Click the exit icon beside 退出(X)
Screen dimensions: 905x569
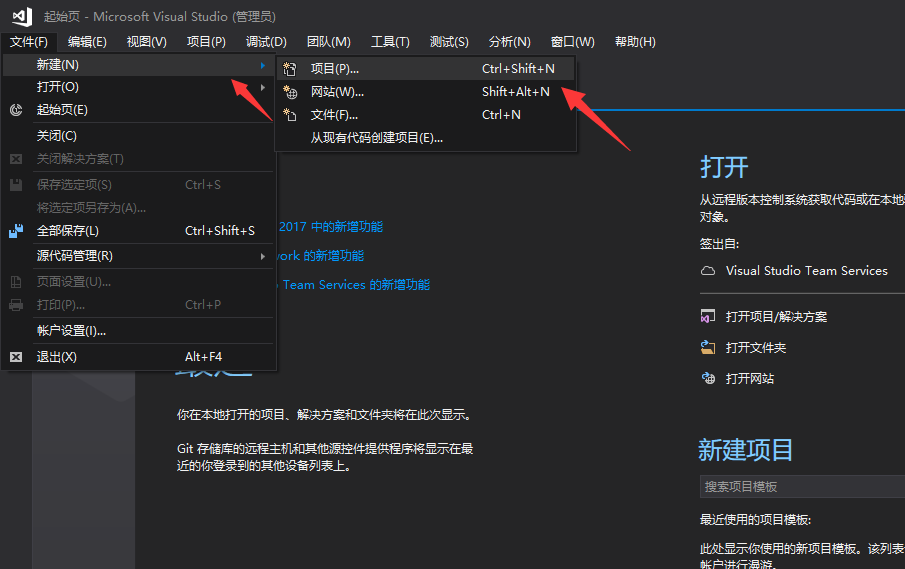pos(16,357)
